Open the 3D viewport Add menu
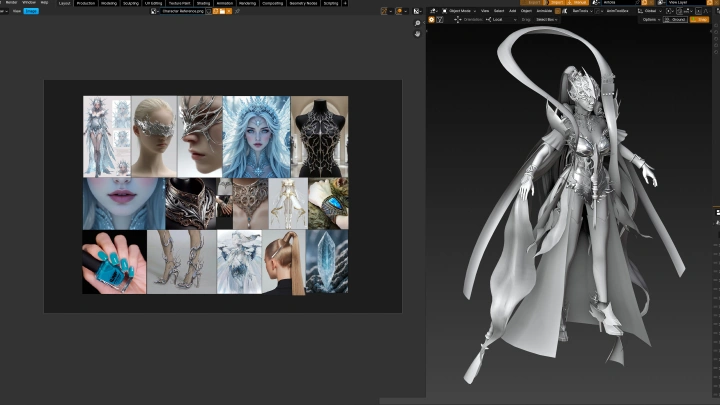This screenshot has width=720, height=405. [x=512, y=11]
